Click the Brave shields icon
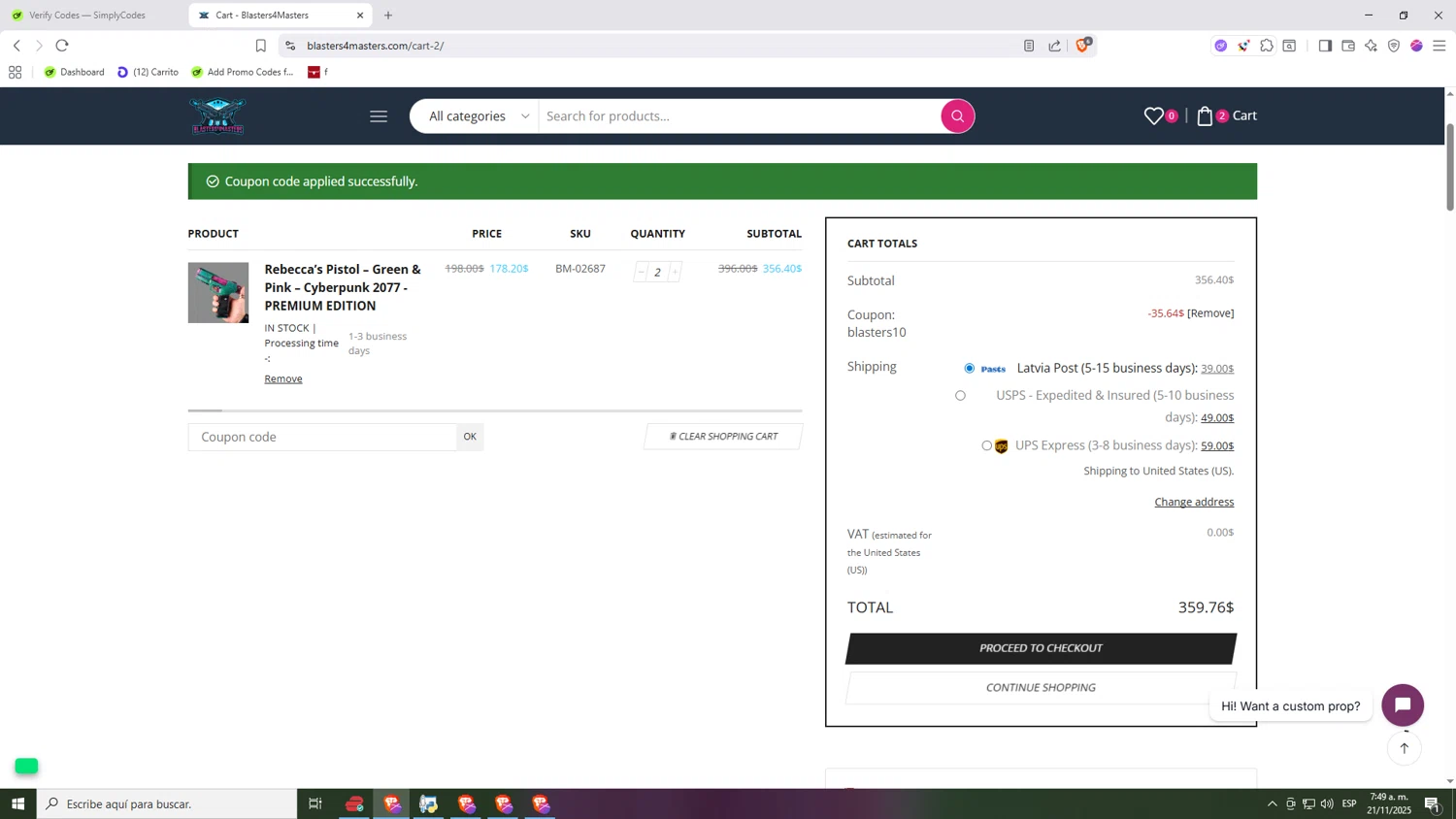The width and height of the screenshot is (1456, 819). (1083, 45)
